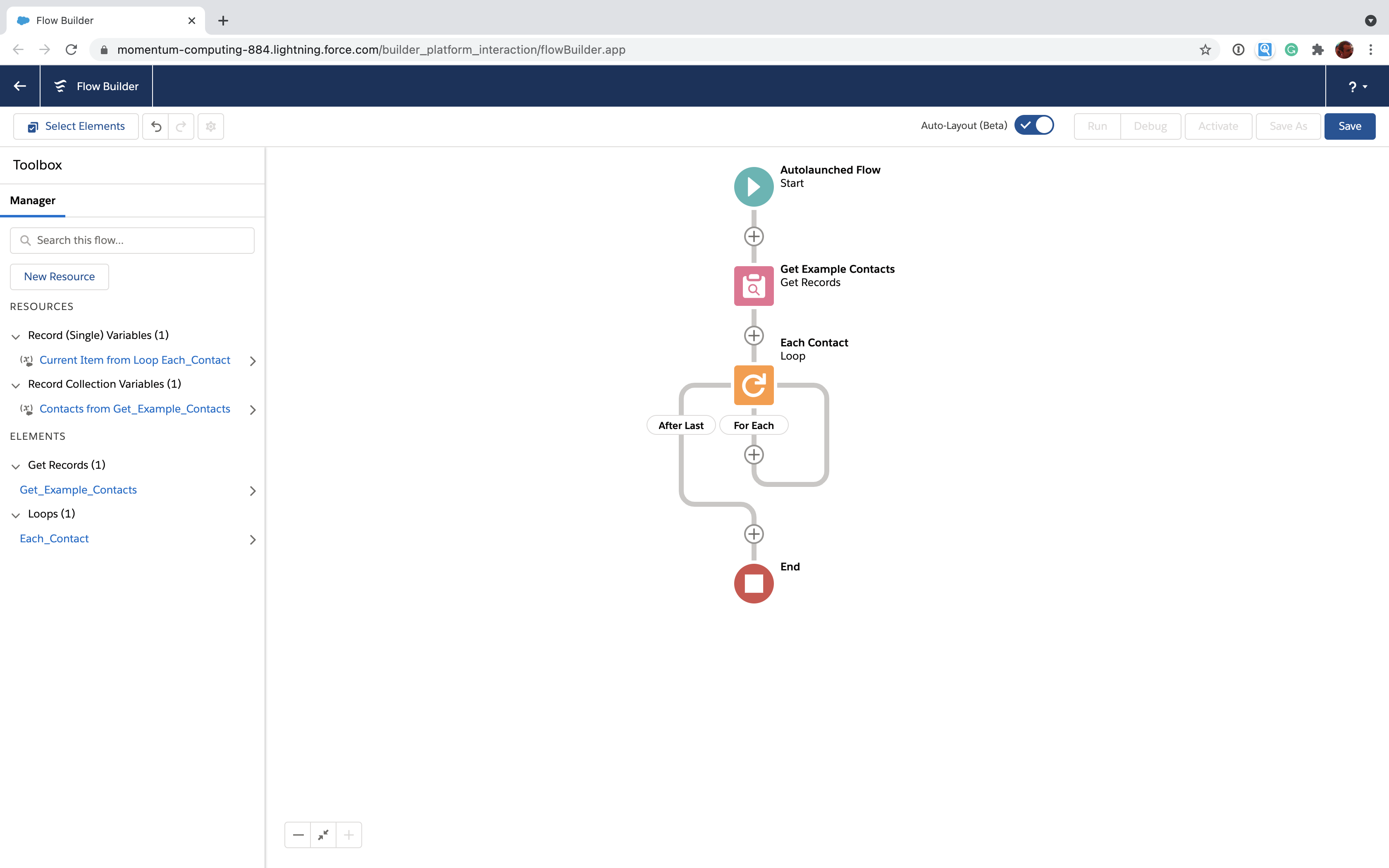Redo the last change
The image size is (1389, 868).
pos(181,126)
